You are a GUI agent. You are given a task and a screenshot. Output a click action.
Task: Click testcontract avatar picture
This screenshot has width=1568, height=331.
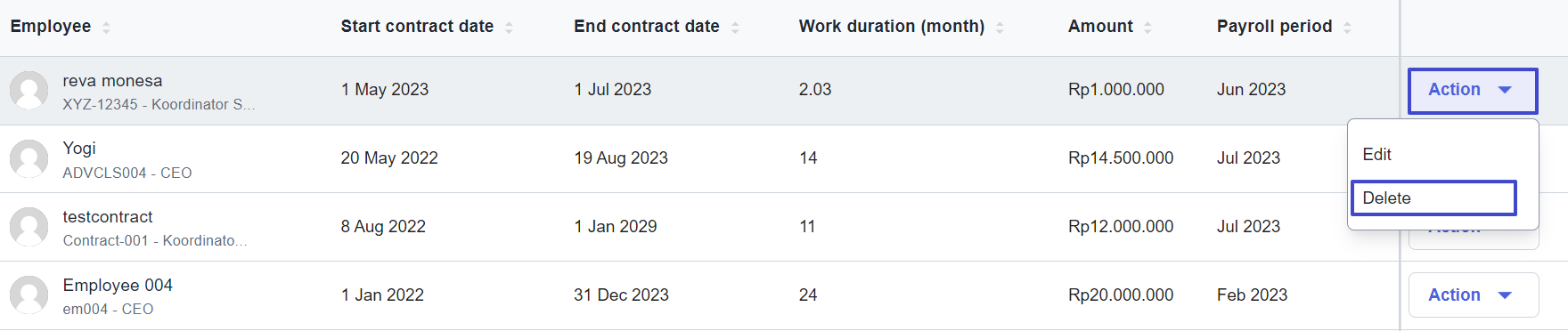[29, 228]
